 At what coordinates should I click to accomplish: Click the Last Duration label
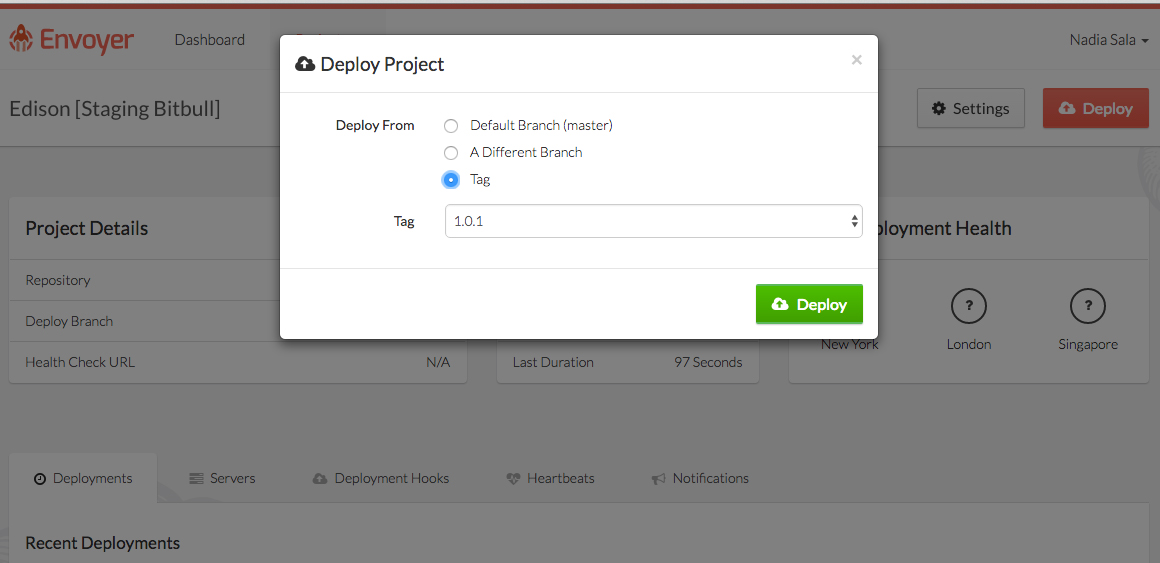pyautogui.click(x=553, y=363)
